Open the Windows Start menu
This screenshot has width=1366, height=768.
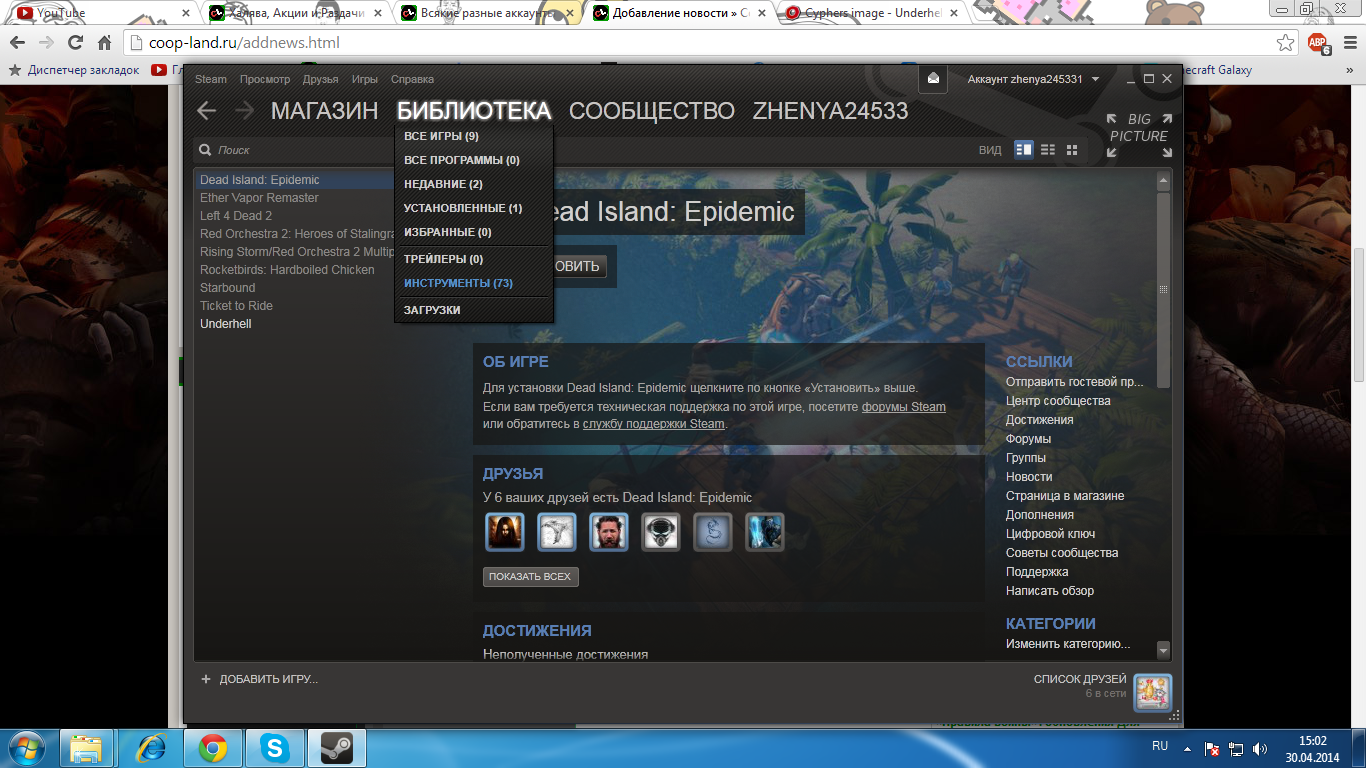tap(27, 748)
